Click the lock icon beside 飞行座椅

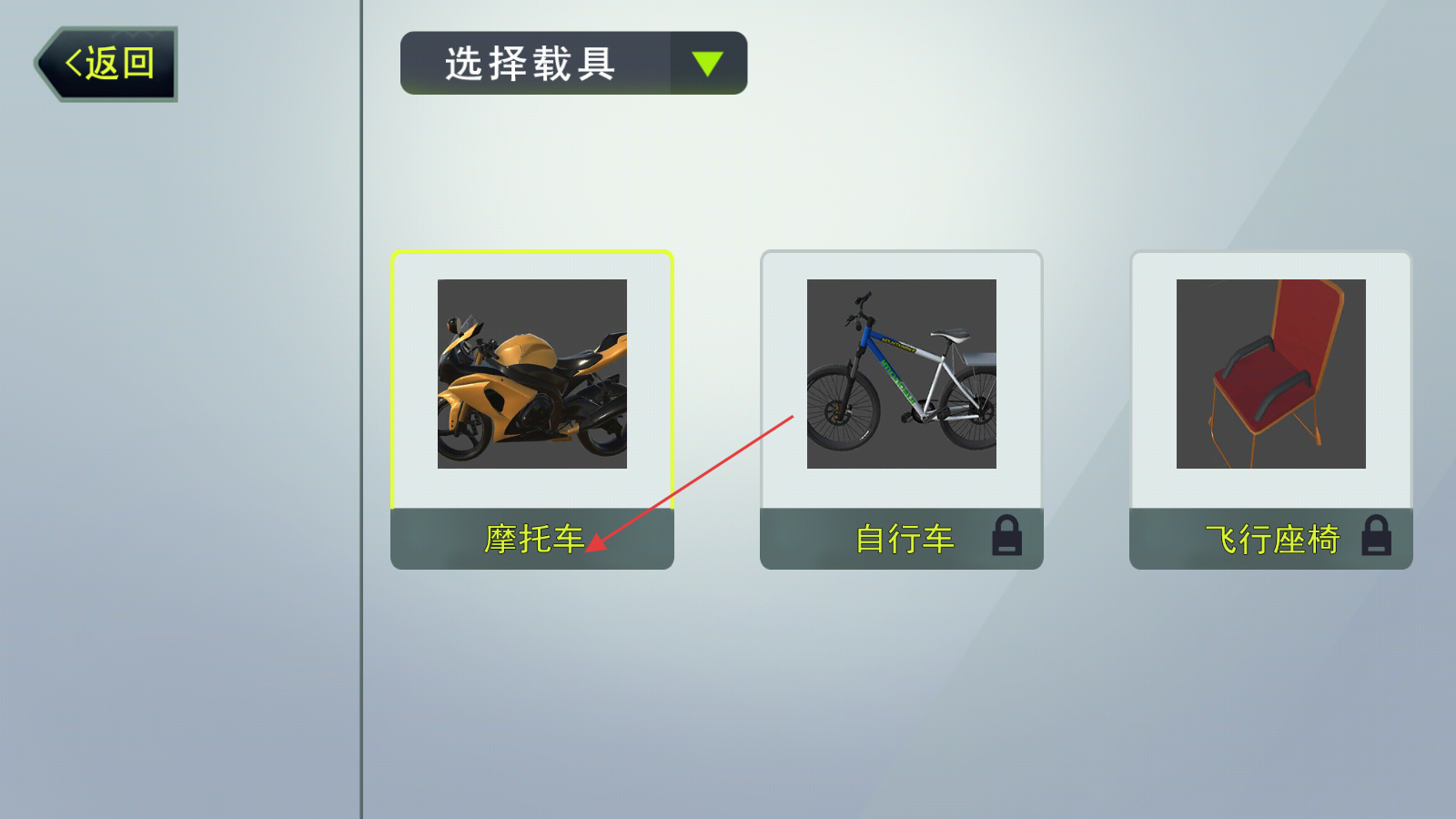coord(1376,535)
